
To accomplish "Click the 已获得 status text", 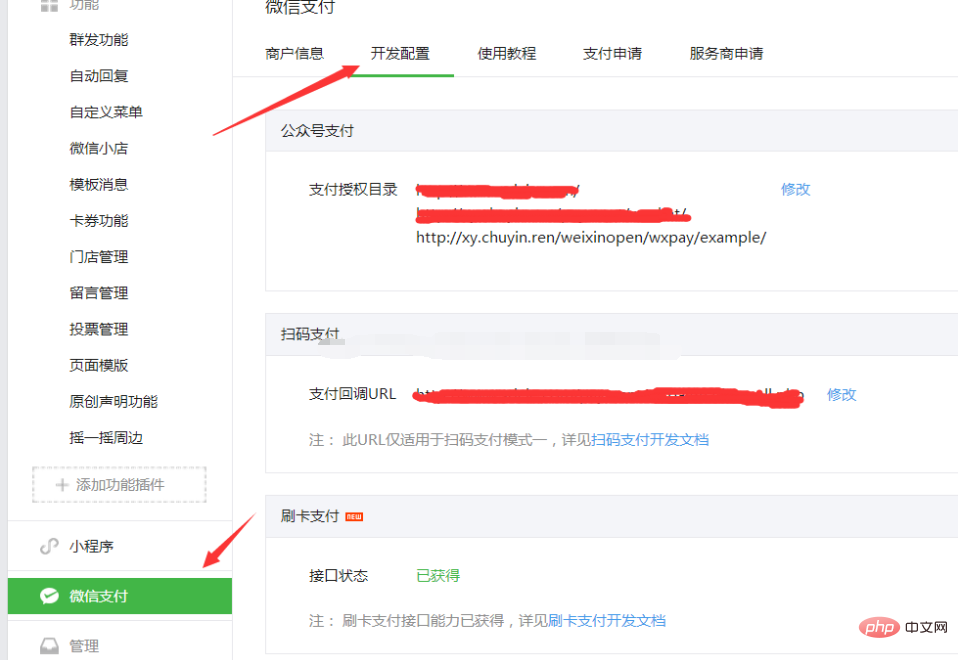I will pos(438,576).
